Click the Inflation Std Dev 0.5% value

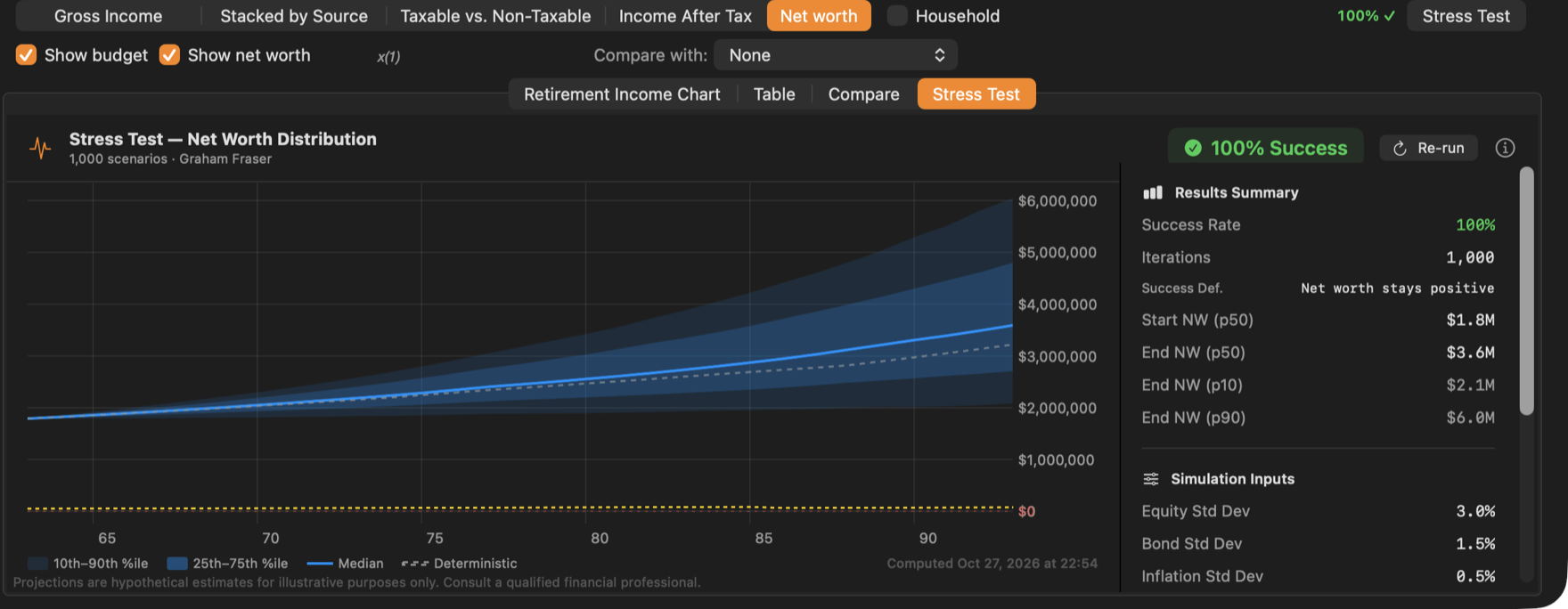point(1475,576)
